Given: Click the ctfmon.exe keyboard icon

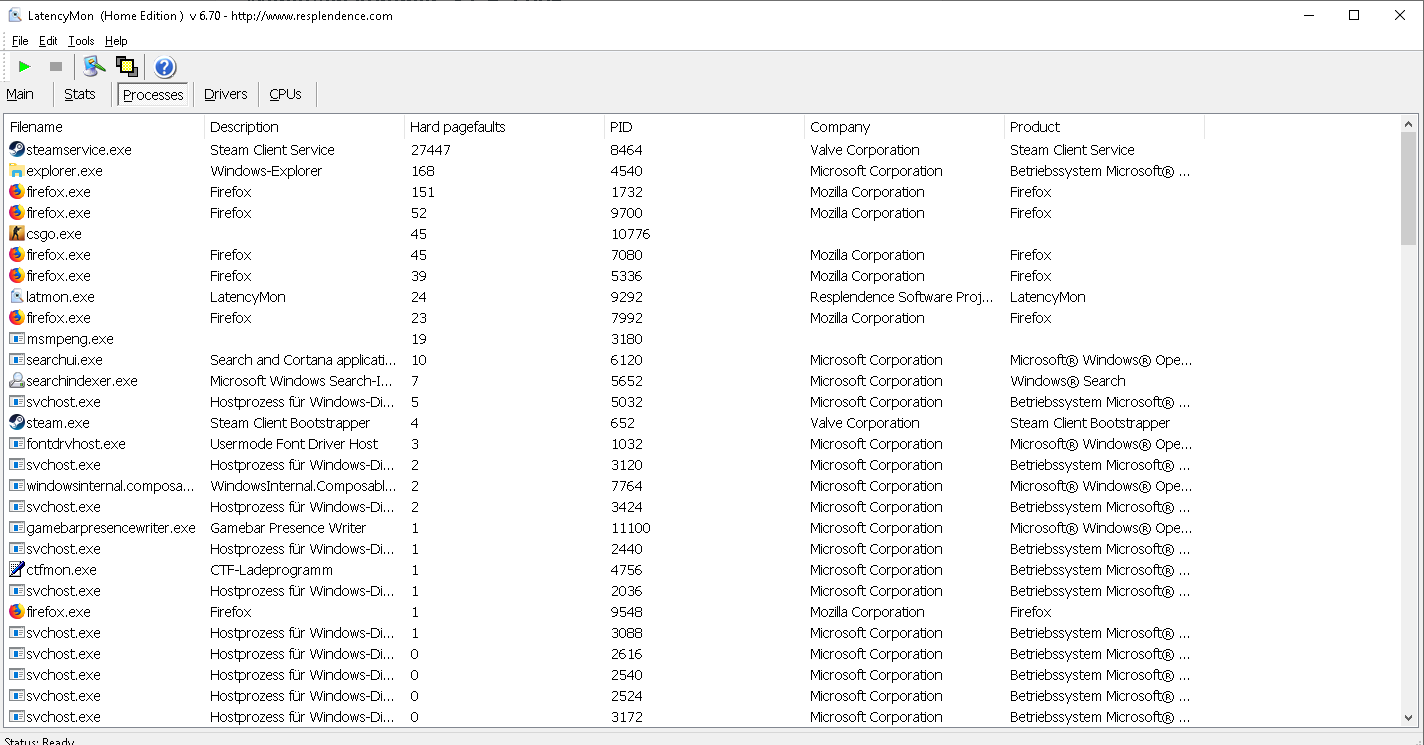Looking at the screenshot, I should 15,569.
